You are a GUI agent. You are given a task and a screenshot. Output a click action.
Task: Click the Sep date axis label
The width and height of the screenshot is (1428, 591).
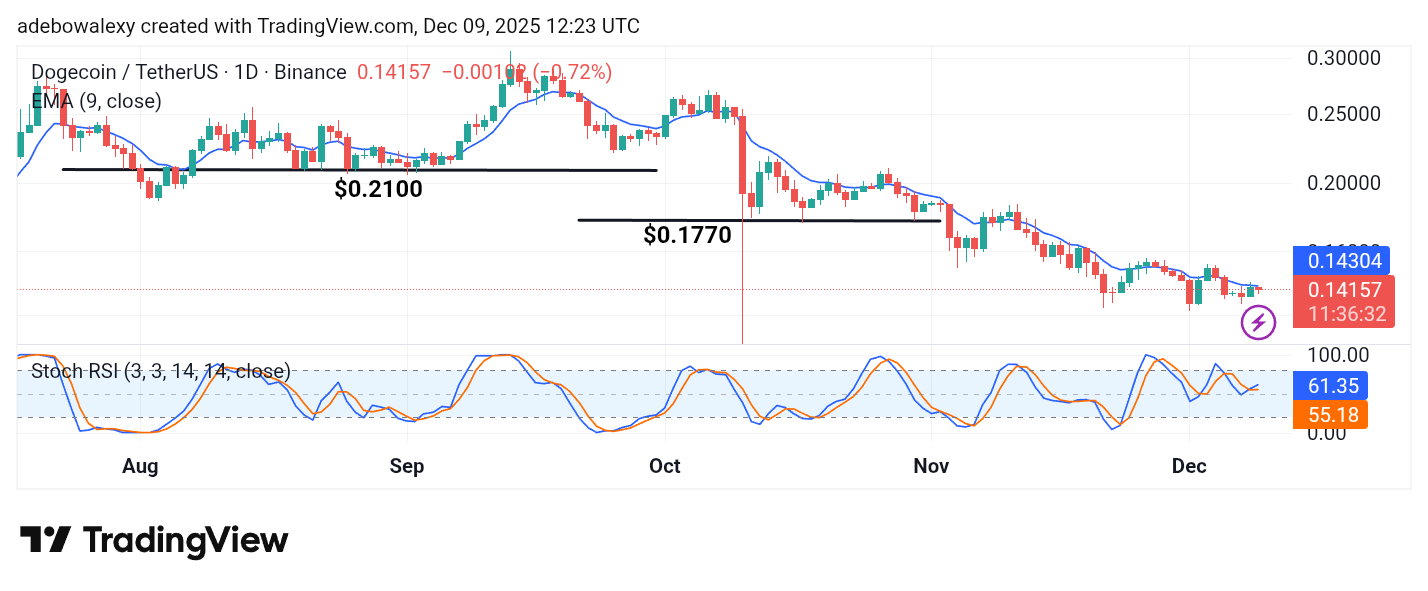408,466
